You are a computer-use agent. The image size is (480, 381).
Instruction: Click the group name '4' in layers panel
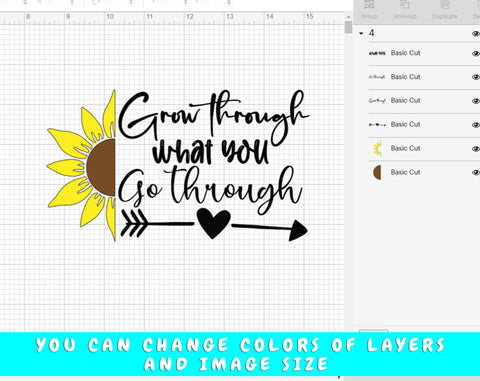pyautogui.click(x=371, y=33)
